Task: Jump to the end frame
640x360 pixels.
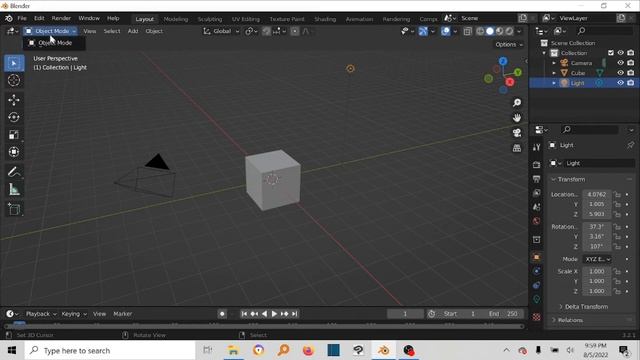Action: pos(295,314)
